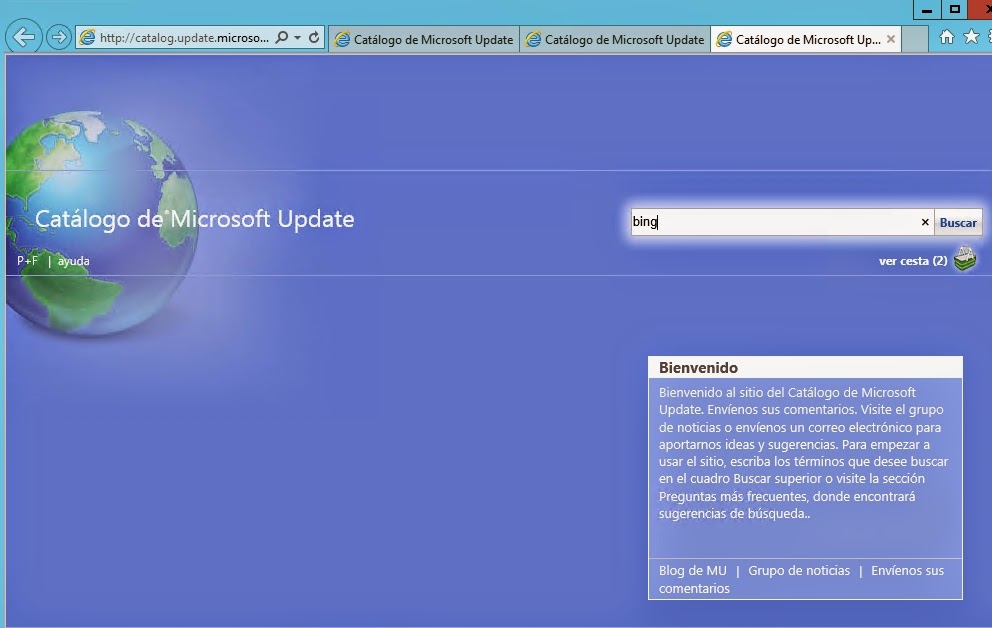Refresh the page with the reload icon
Screen dimensions: 992x628
(x=314, y=37)
